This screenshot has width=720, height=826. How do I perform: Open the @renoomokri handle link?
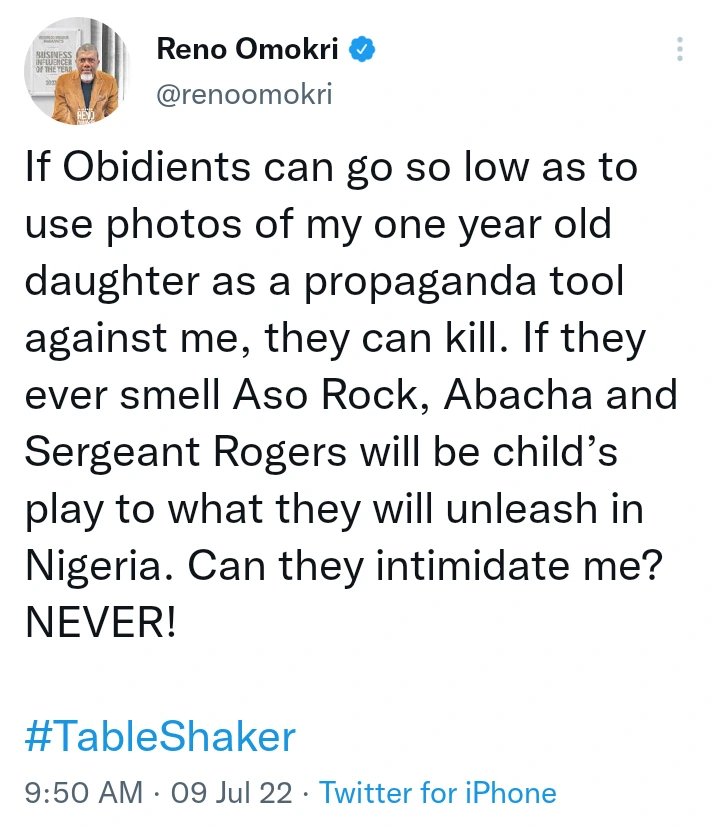coord(244,94)
